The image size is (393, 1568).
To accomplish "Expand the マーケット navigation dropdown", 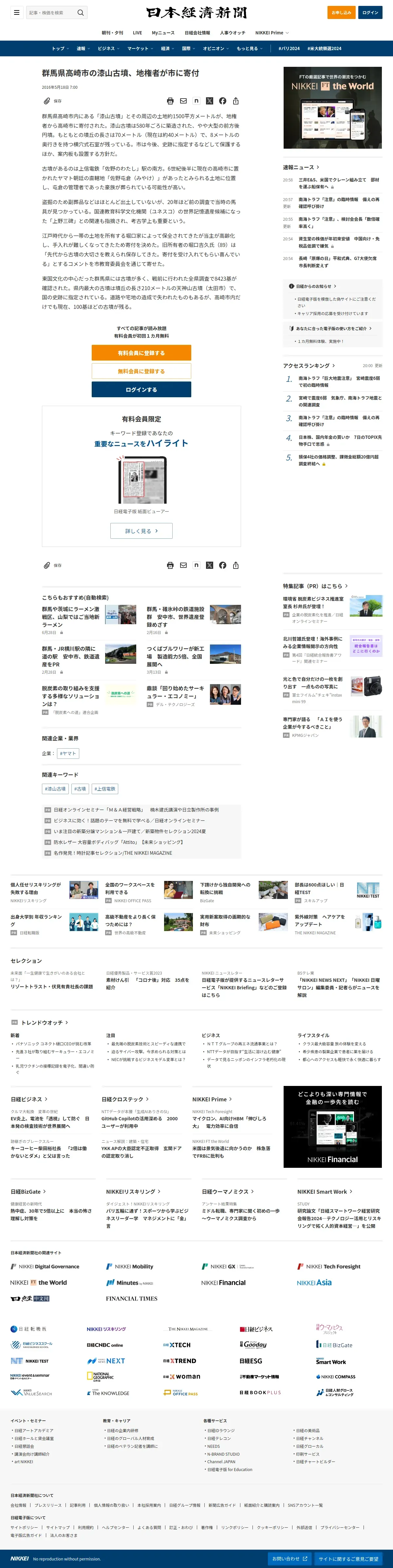I will click(x=140, y=49).
